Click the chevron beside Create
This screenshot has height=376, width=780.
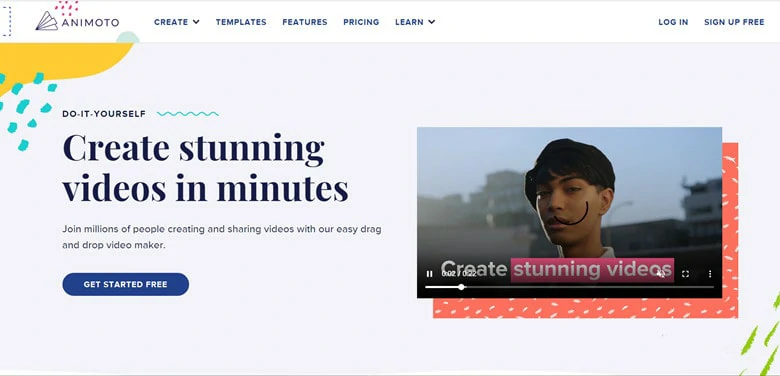196,22
